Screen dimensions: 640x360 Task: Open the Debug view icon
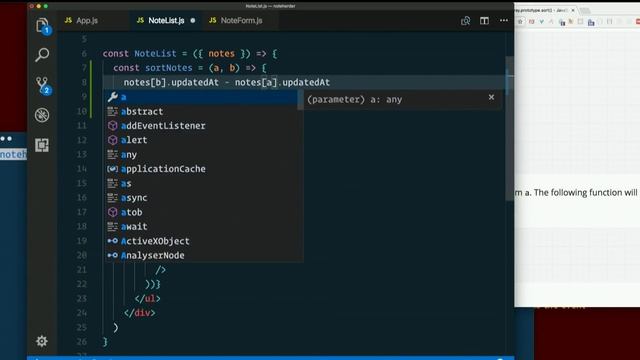tap(42, 115)
